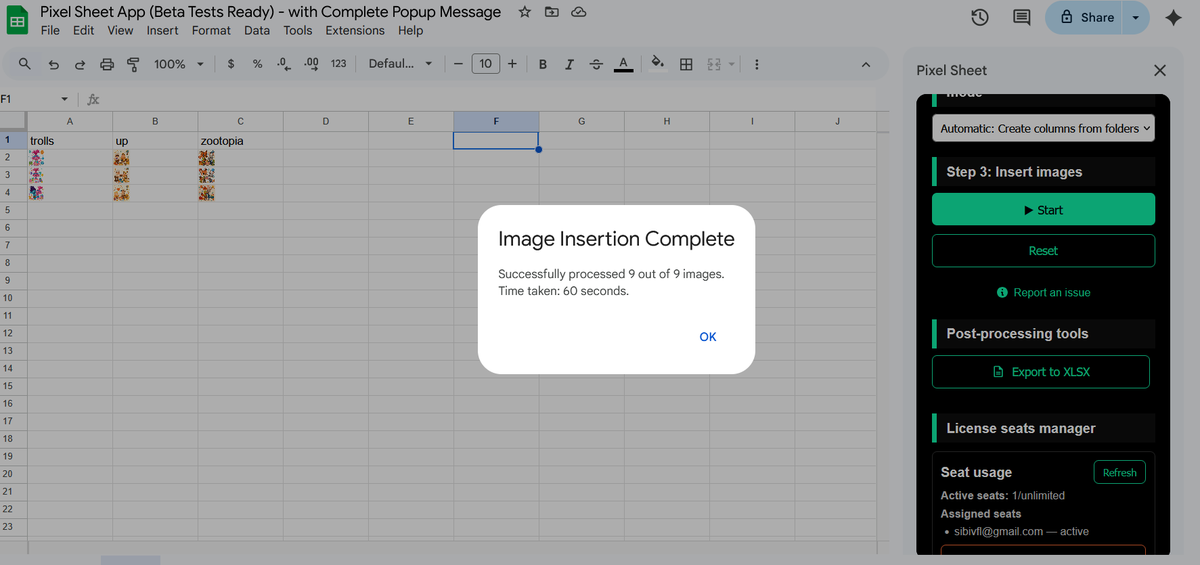Open the Share options dropdown arrow
Image resolution: width=1200 pixels, height=565 pixels.
click(1135, 17)
